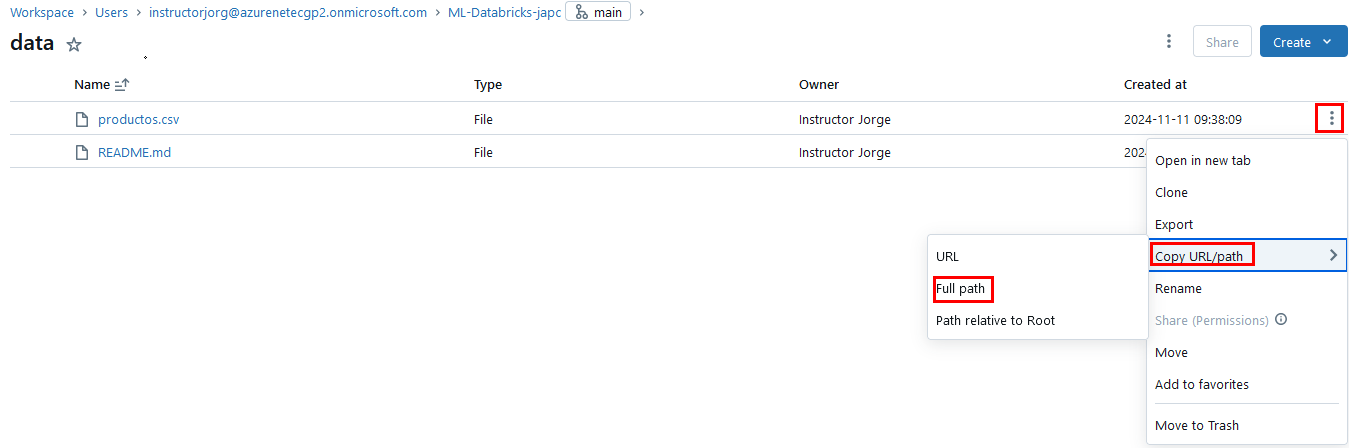Click the README.md file icon
This screenshot has height=448, width=1349.
pyautogui.click(x=83, y=153)
